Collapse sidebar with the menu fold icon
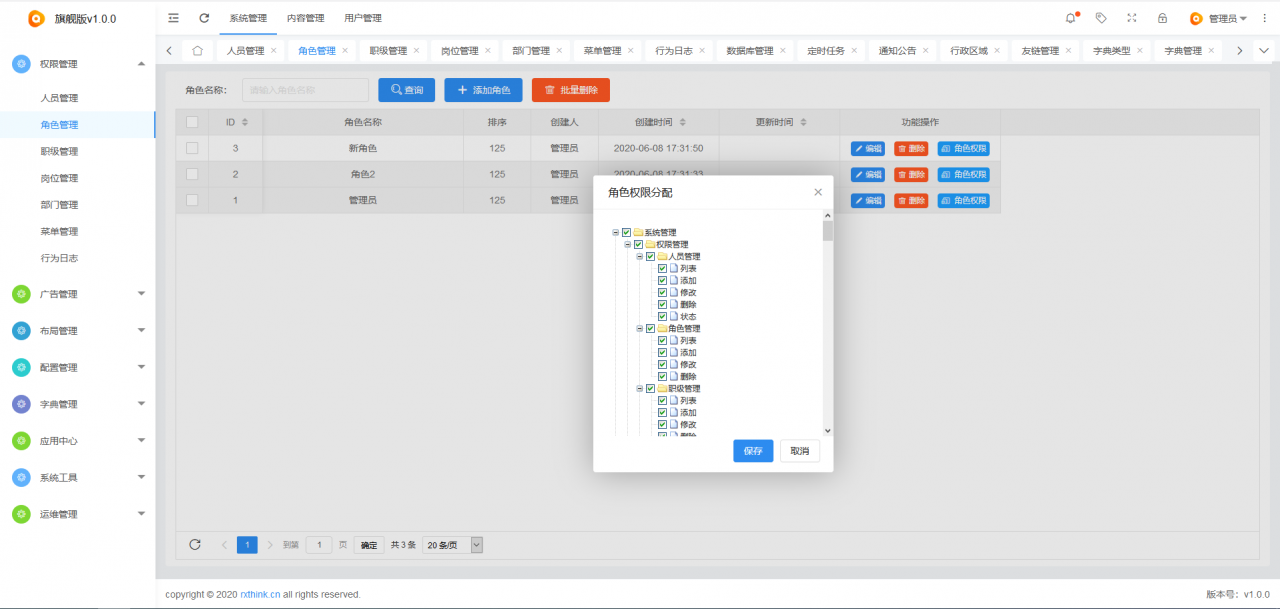This screenshot has width=1280, height=609. (x=174, y=18)
